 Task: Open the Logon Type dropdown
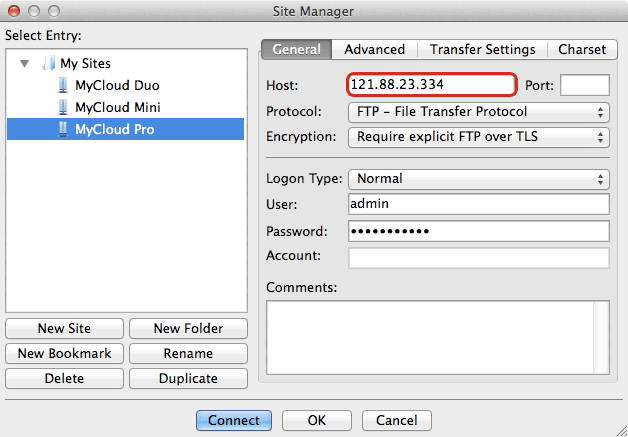coord(478,180)
